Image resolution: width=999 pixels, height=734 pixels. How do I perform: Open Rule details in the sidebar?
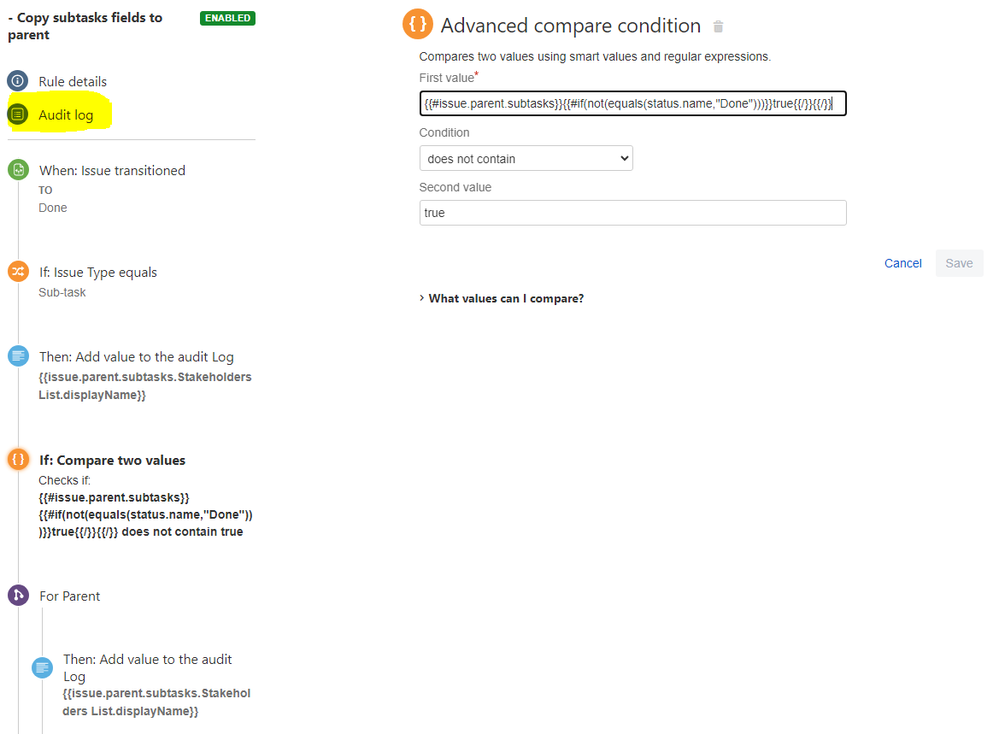[x=73, y=82]
